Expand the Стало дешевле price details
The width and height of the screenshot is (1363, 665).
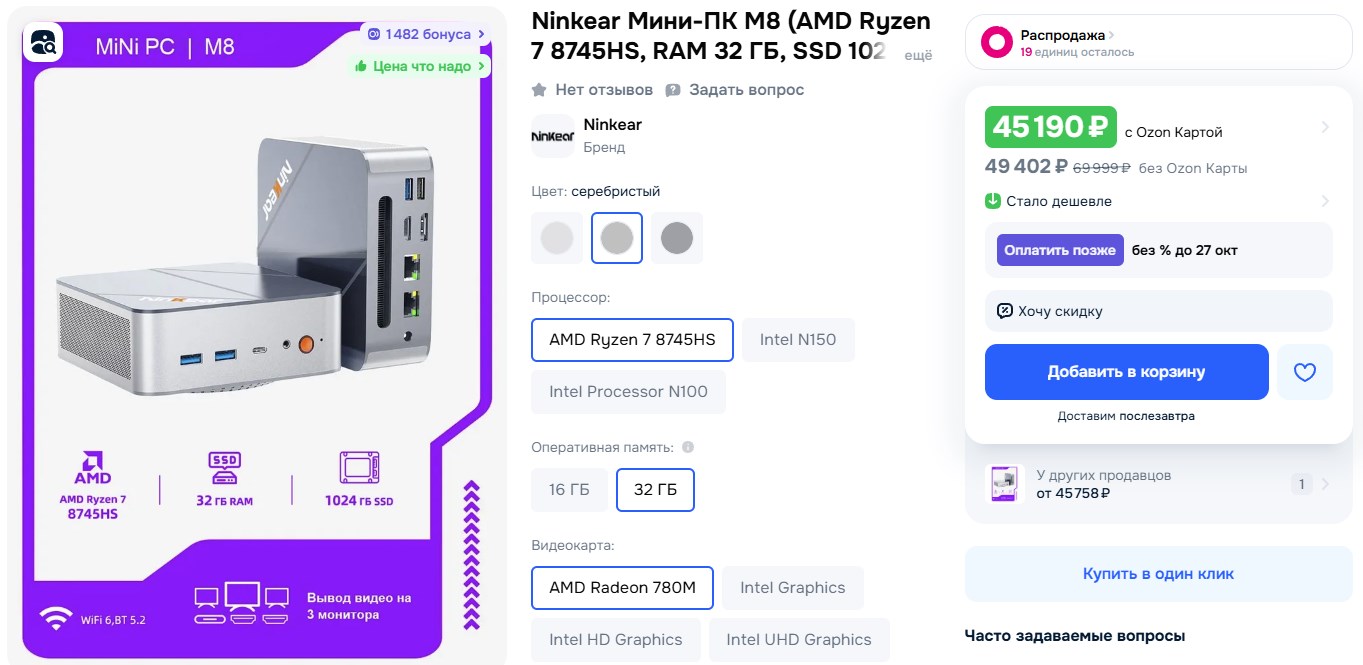pos(1158,201)
